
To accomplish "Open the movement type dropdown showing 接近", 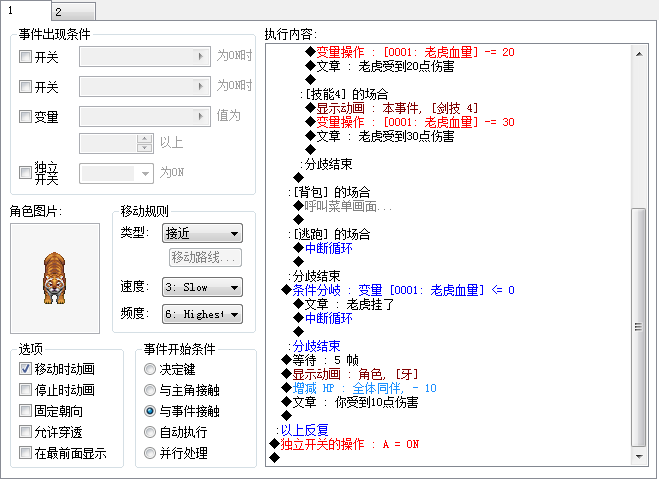I will pos(202,233).
